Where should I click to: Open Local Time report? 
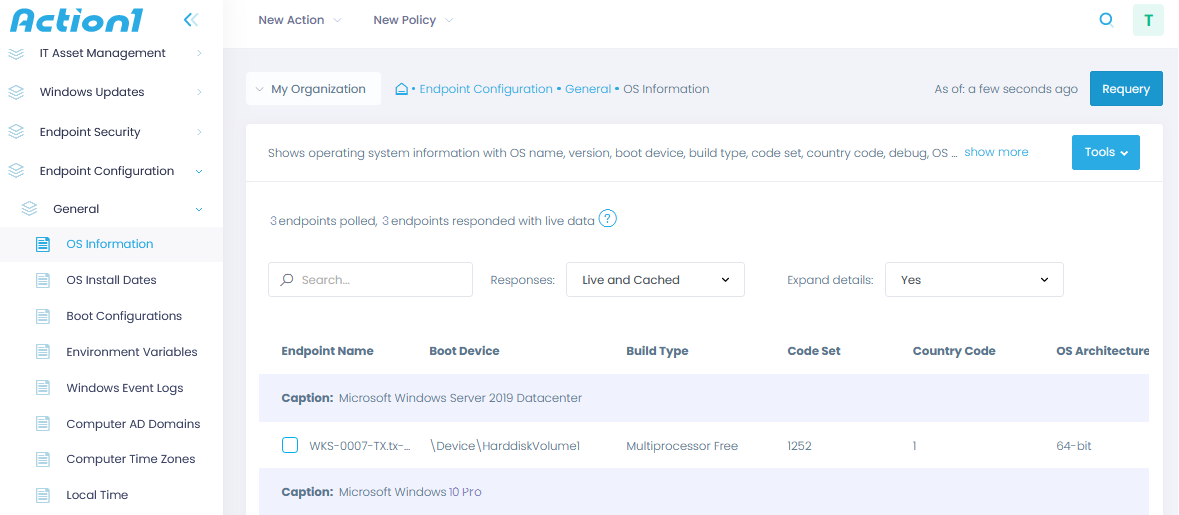click(x=97, y=495)
